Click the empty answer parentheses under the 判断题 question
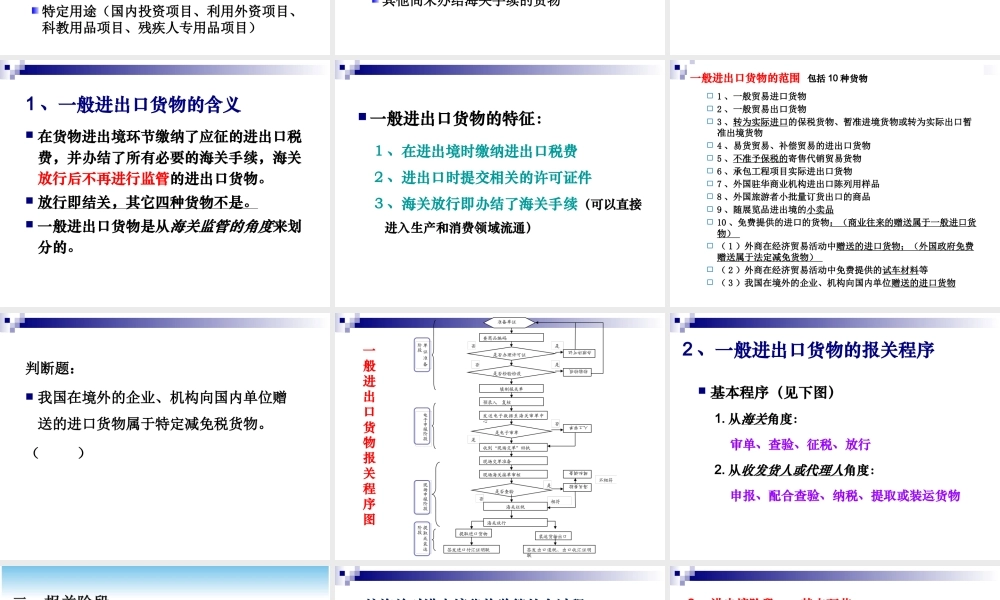 click(x=58, y=453)
